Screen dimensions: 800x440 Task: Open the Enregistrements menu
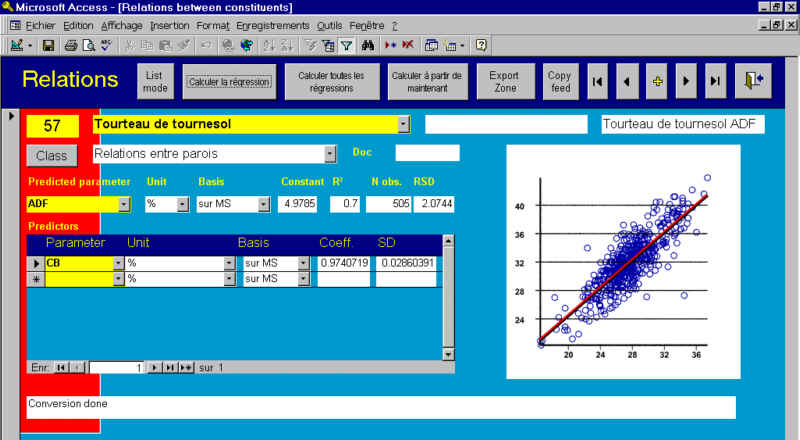[273, 24]
